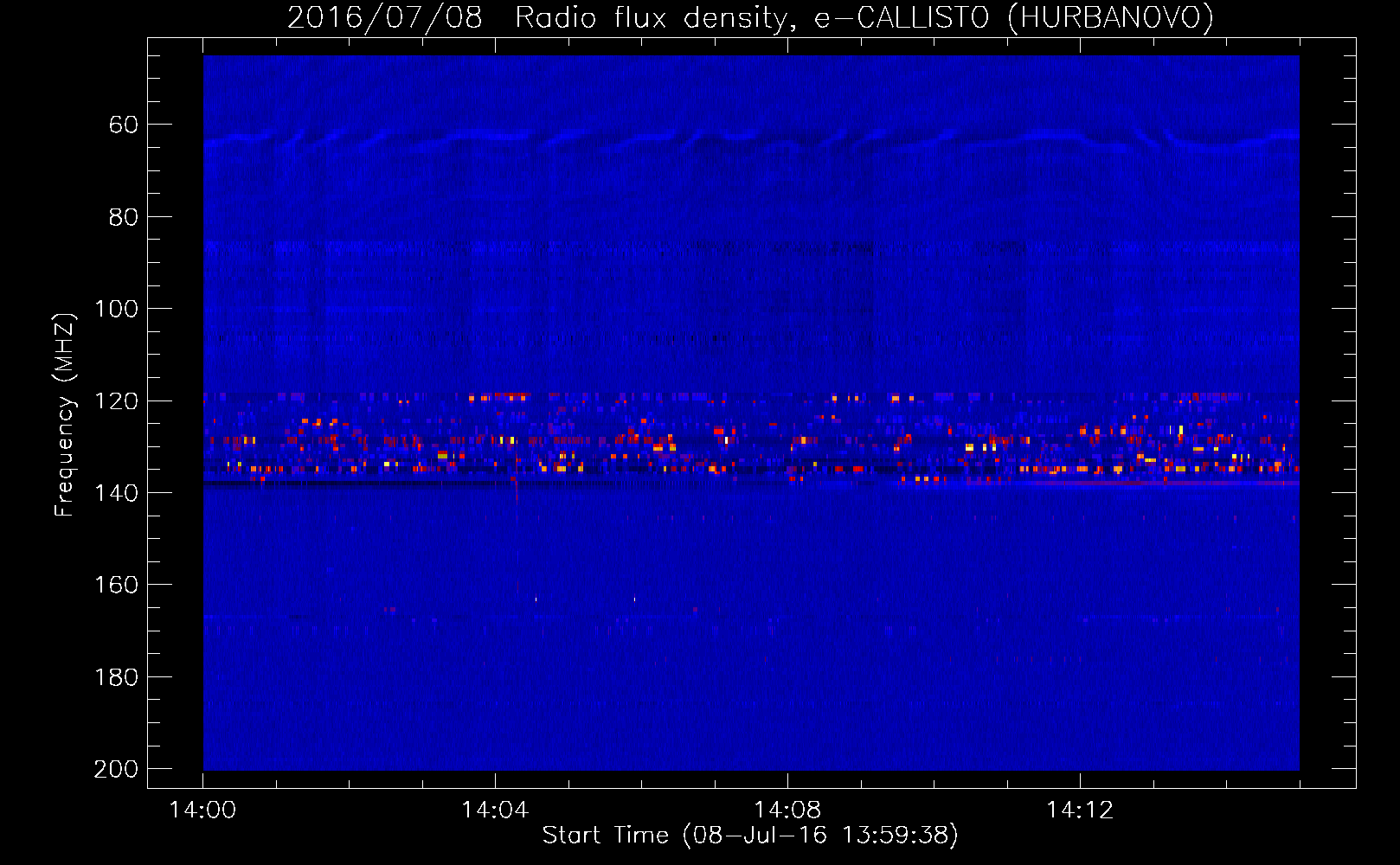
Task: Click the 14:12 time tick label
Action: click(x=1080, y=811)
